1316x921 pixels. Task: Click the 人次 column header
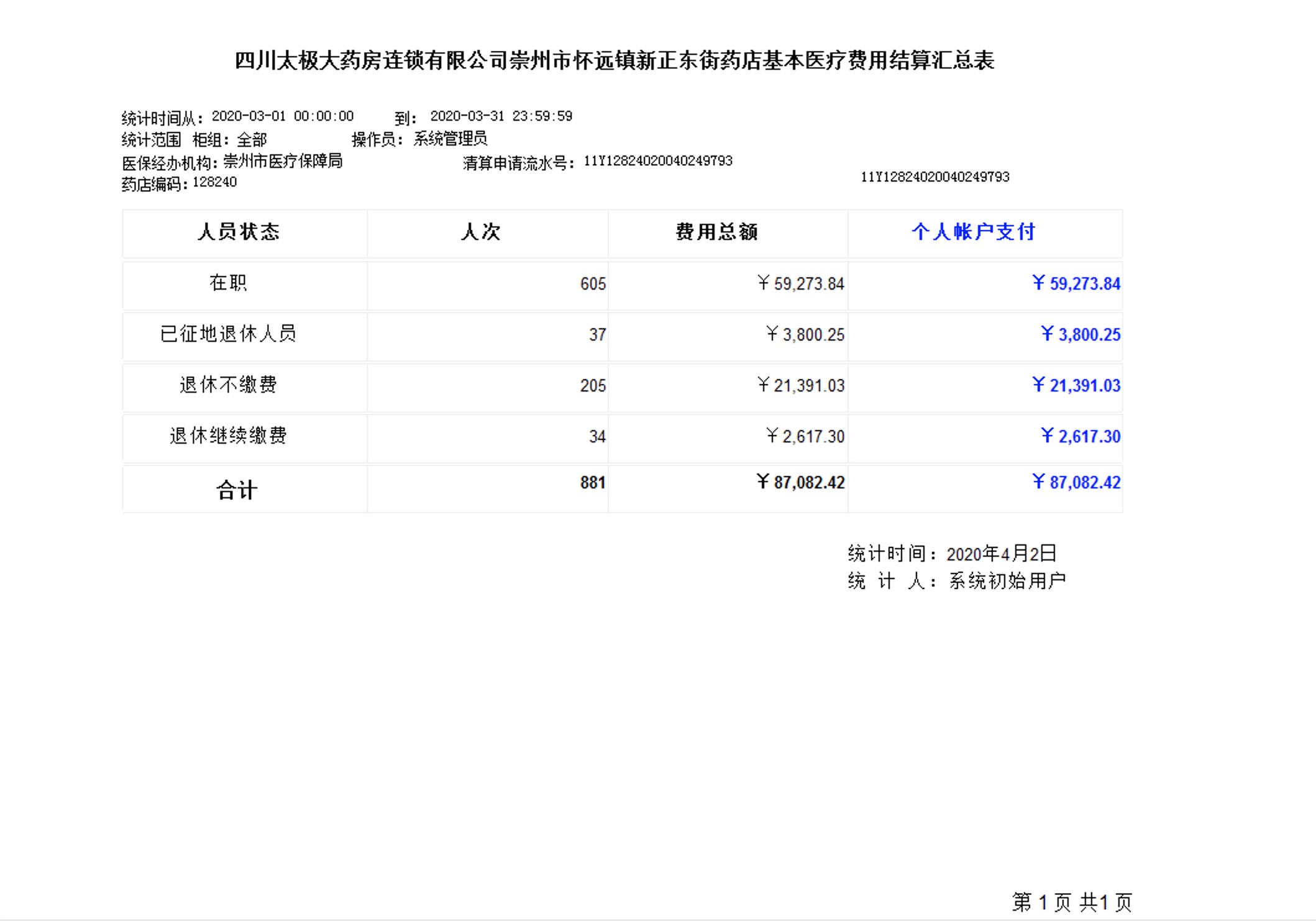click(x=480, y=232)
